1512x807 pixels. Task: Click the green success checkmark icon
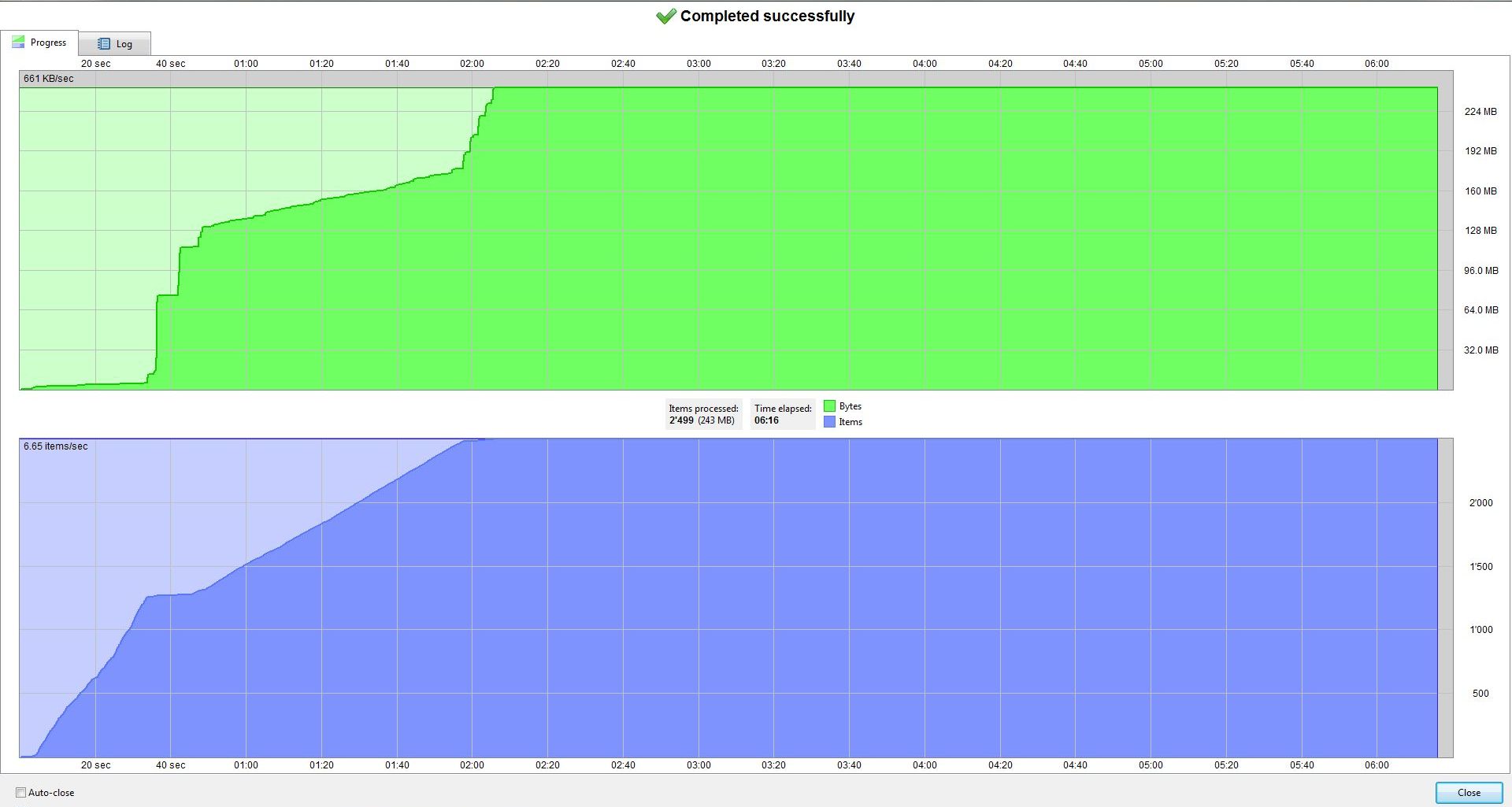click(666, 17)
